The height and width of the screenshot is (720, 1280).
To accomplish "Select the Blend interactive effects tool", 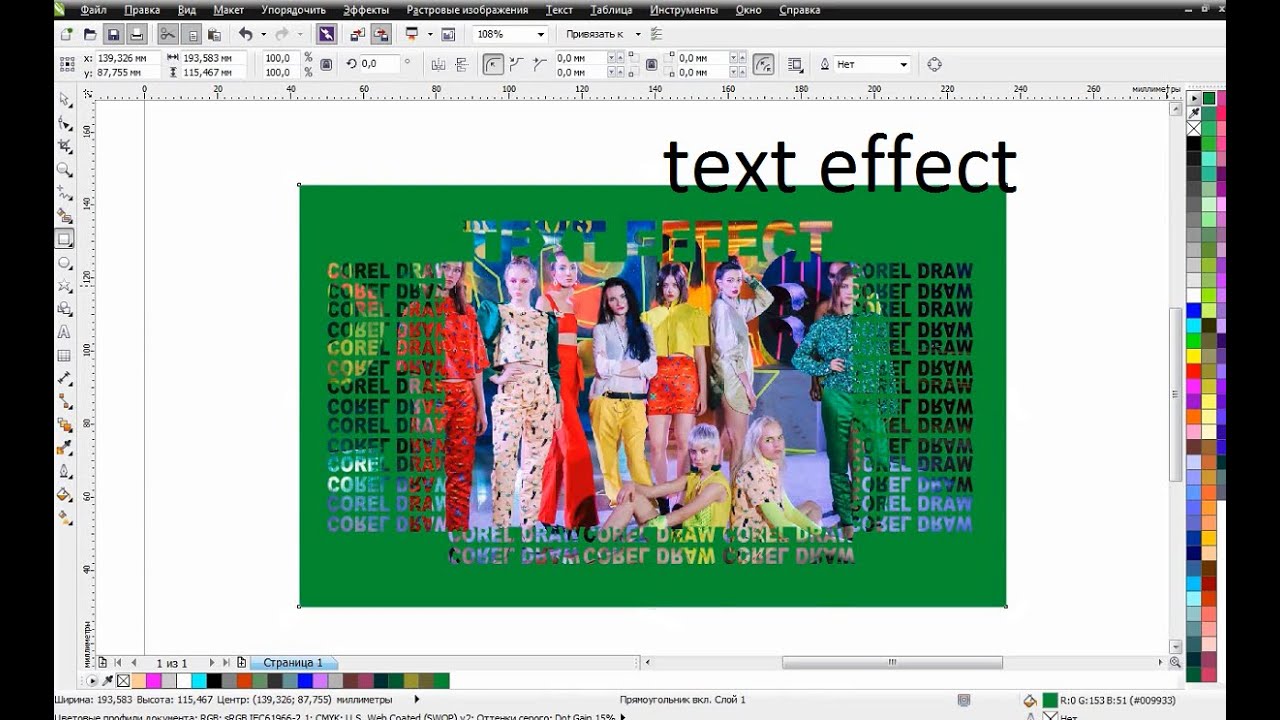I will pyautogui.click(x=65, y=425).
